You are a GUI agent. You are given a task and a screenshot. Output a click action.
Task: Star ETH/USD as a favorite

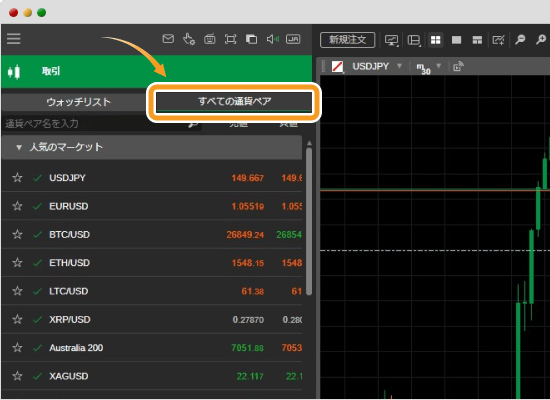(17, 262)
